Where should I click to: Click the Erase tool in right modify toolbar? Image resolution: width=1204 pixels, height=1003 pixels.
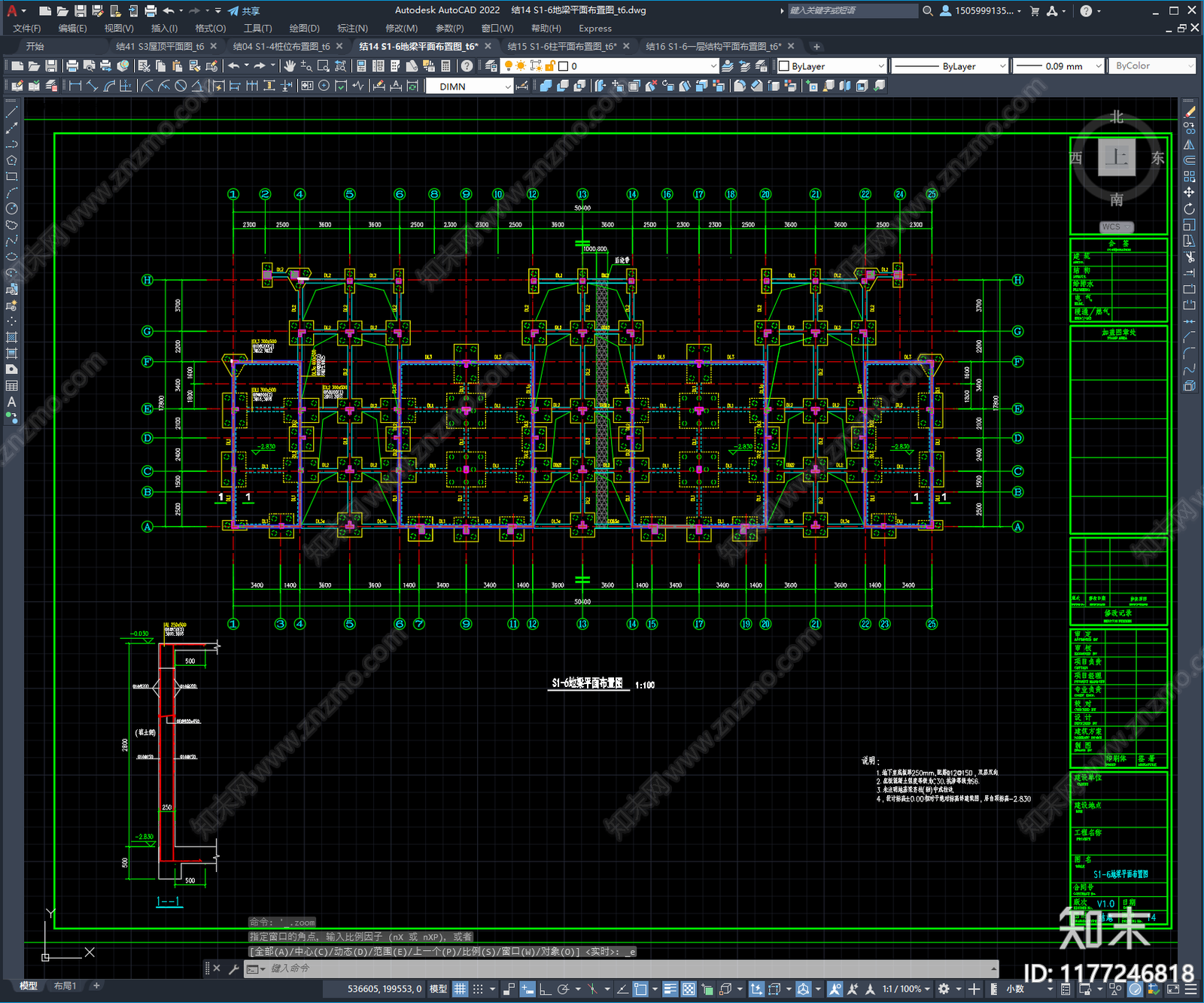1189,112
